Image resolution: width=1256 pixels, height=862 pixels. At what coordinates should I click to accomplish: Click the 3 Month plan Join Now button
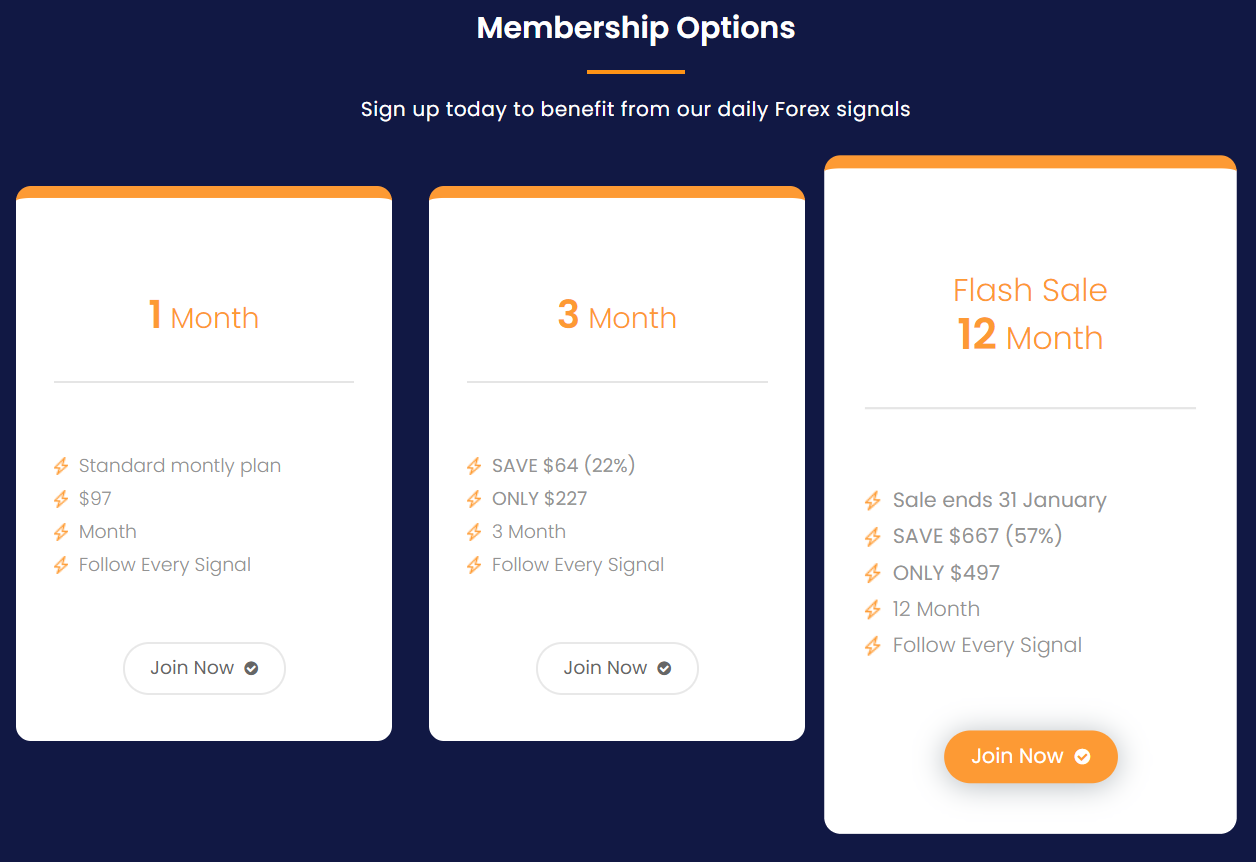(x=617, y=668)
